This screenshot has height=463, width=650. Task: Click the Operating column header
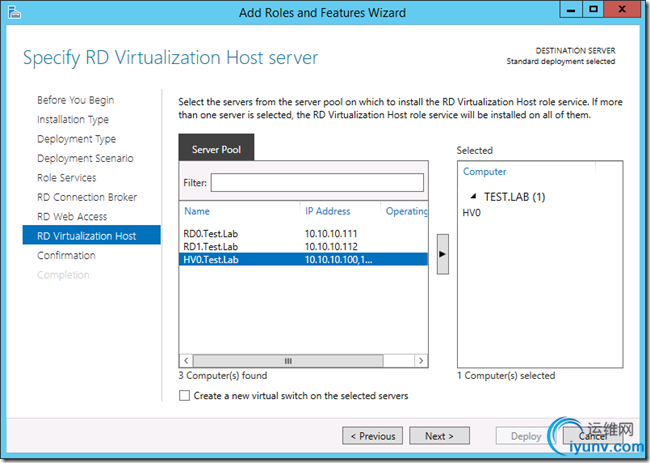(x=406, y=211)
